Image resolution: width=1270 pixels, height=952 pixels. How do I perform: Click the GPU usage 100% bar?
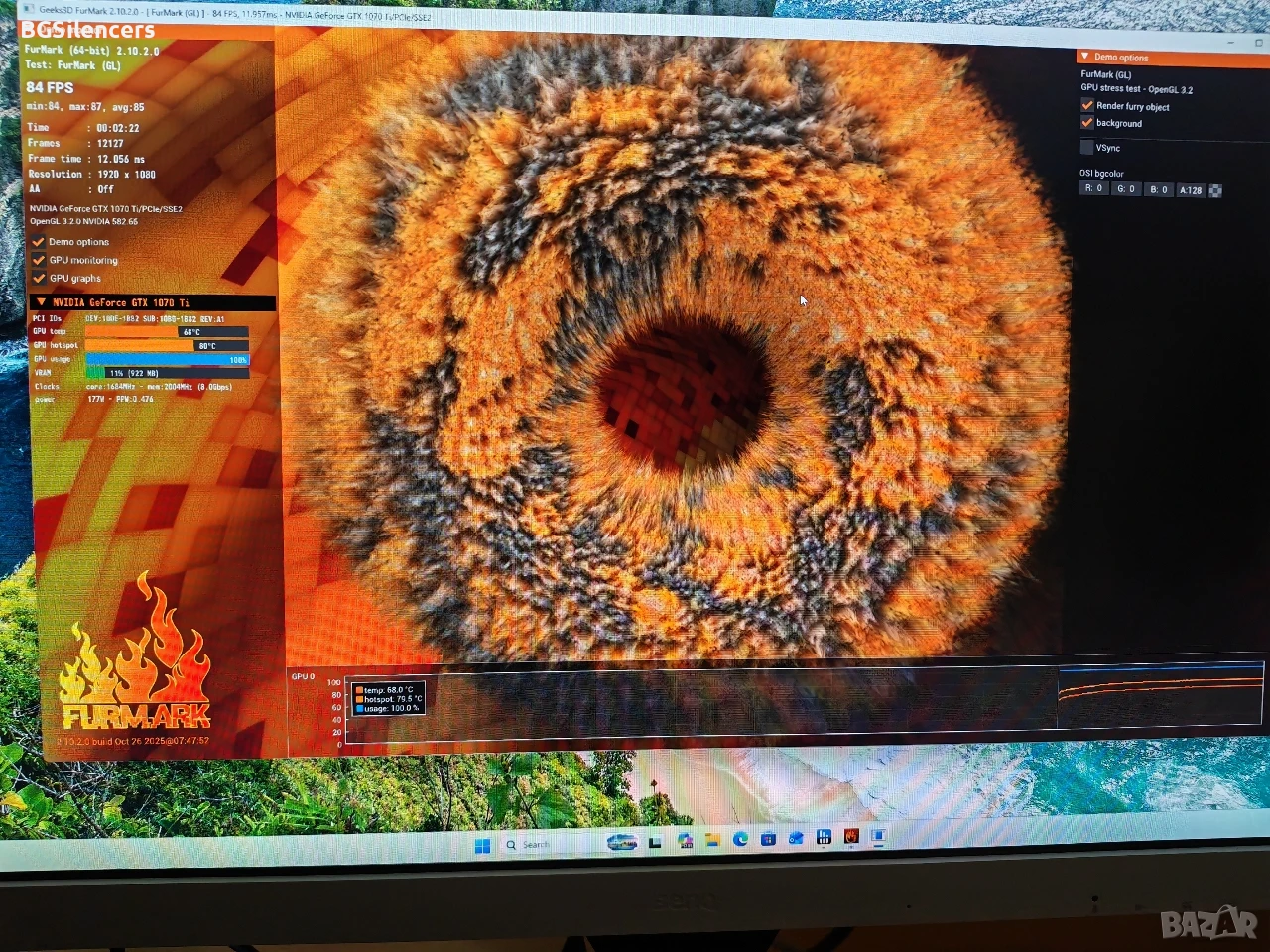click(167, 360)
